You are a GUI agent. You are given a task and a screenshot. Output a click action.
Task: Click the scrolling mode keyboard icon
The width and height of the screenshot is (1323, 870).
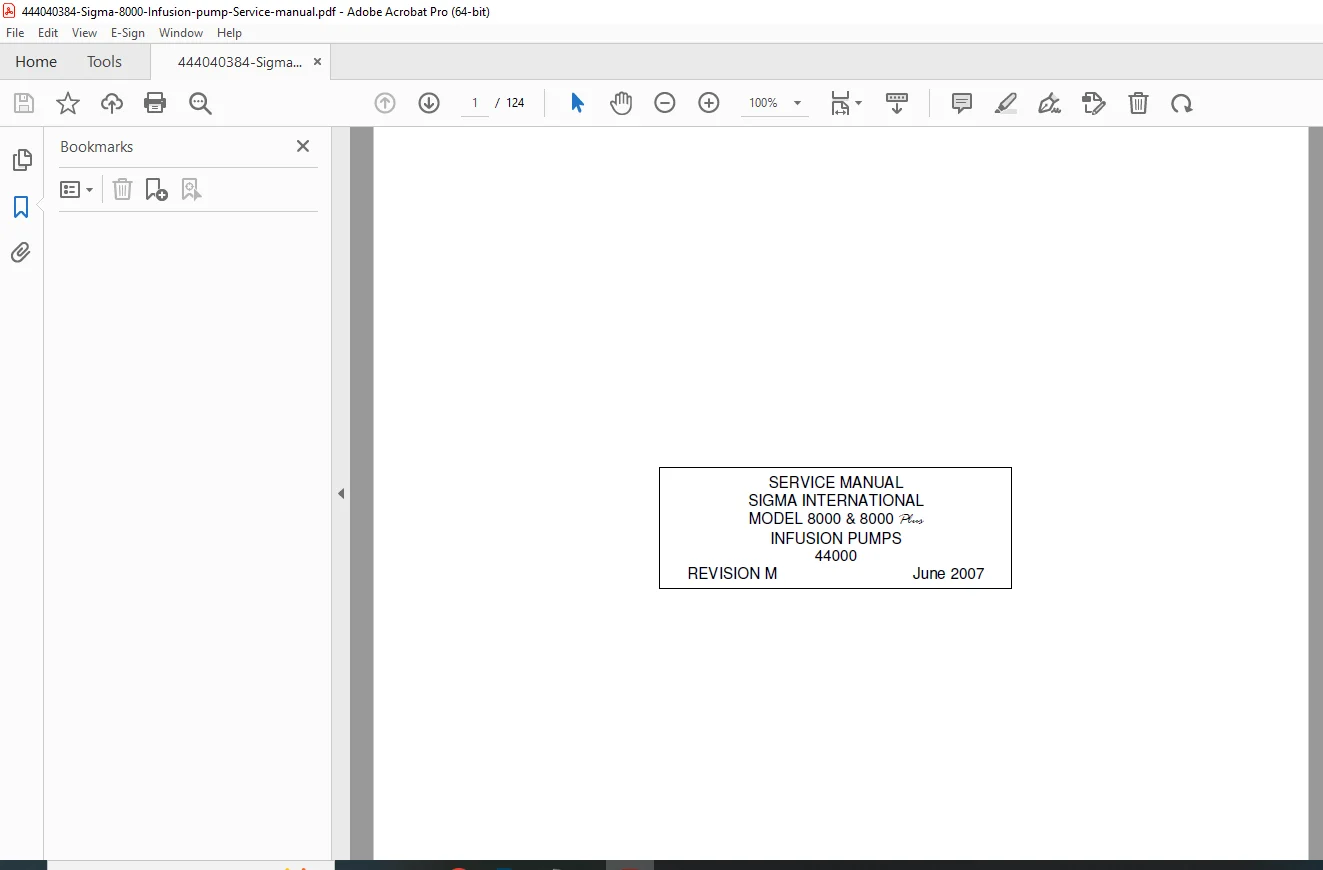(897, 103)
